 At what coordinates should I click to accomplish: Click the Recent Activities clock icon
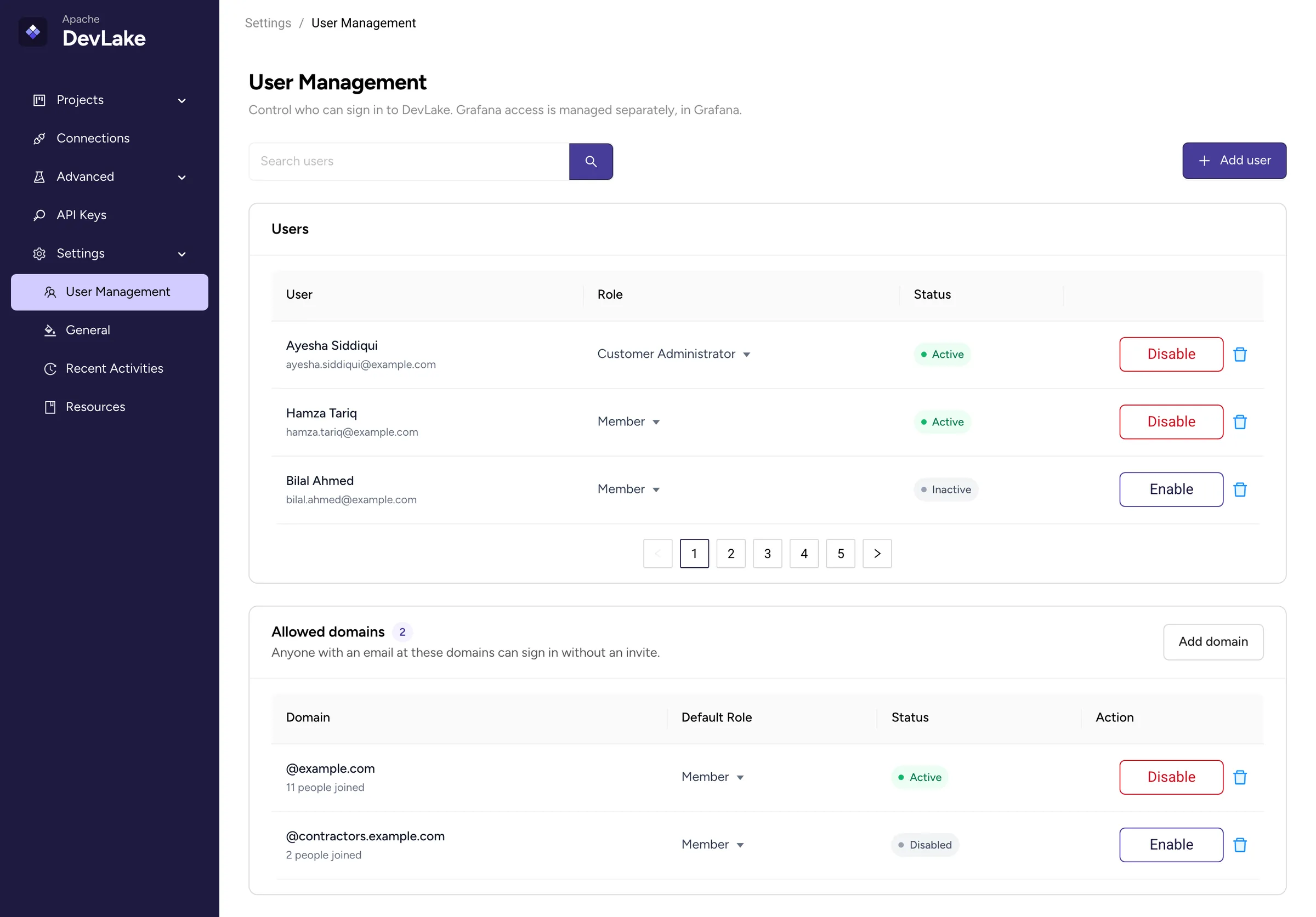click(50, 369)
